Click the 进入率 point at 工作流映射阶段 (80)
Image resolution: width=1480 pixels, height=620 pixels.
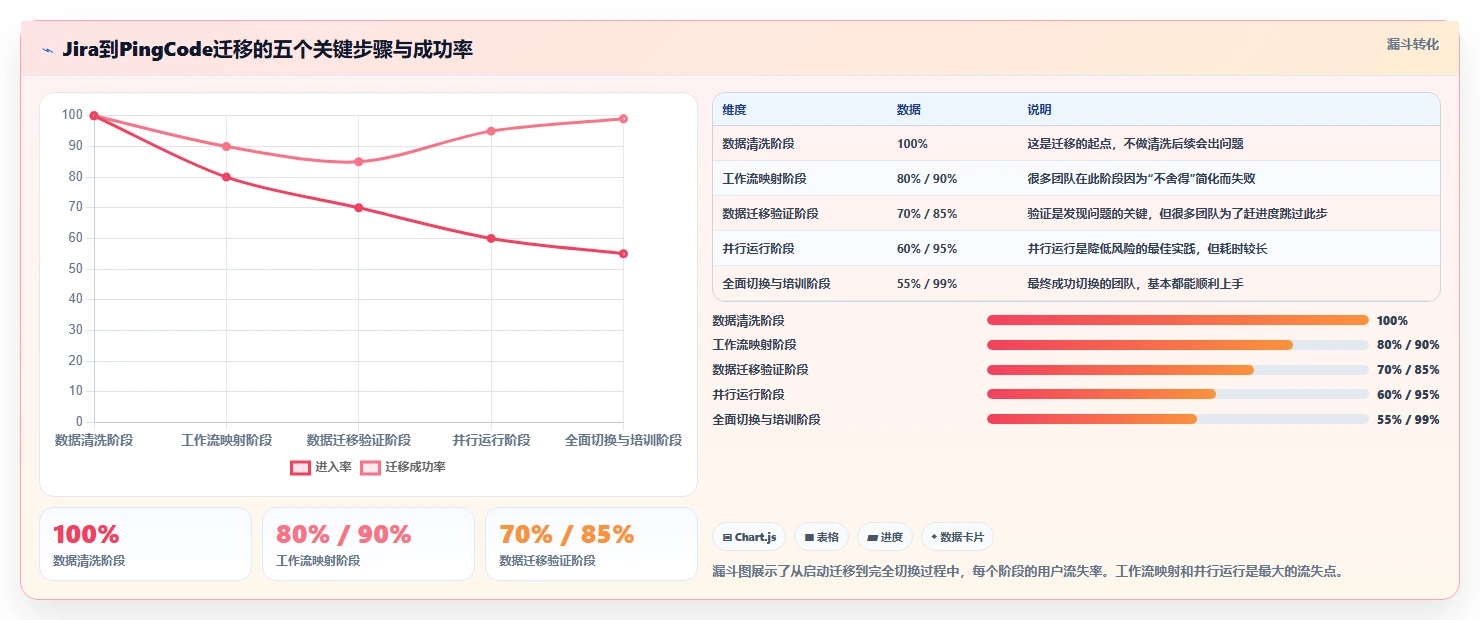point(226,177)
